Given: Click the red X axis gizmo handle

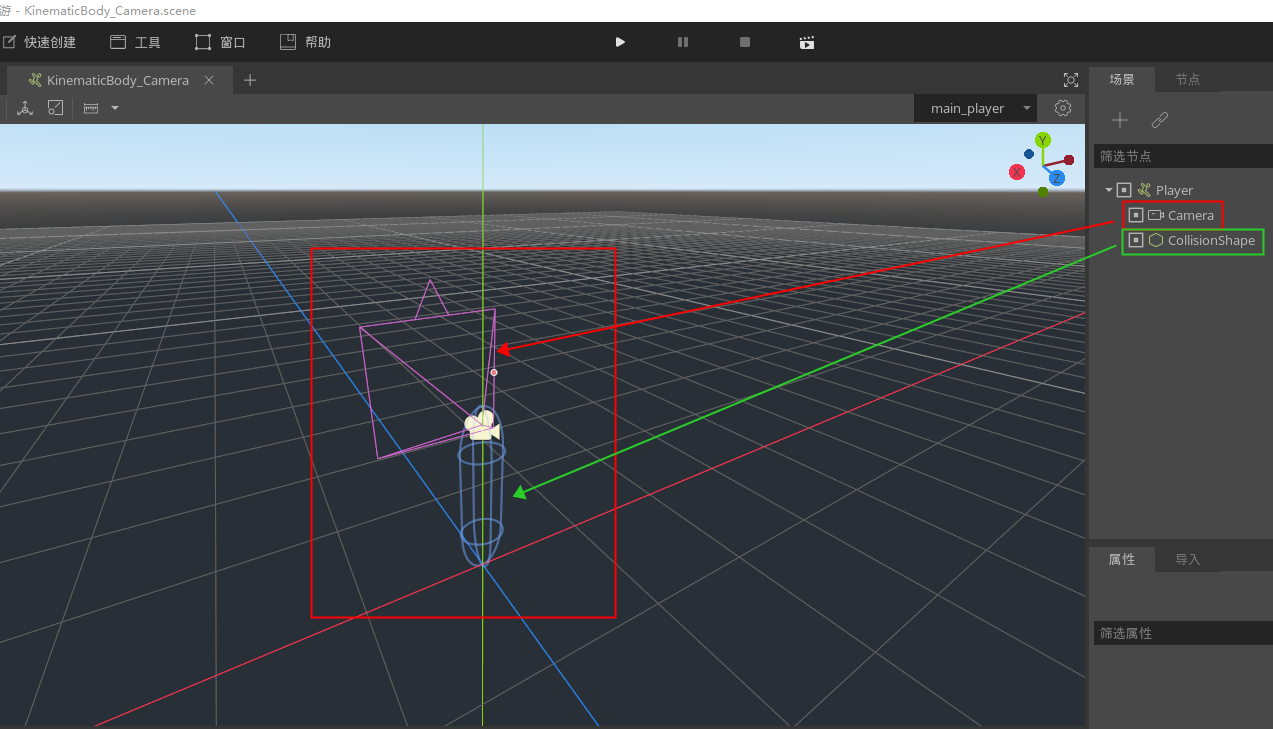Looking at the screenshot, I should [1017, 172].
